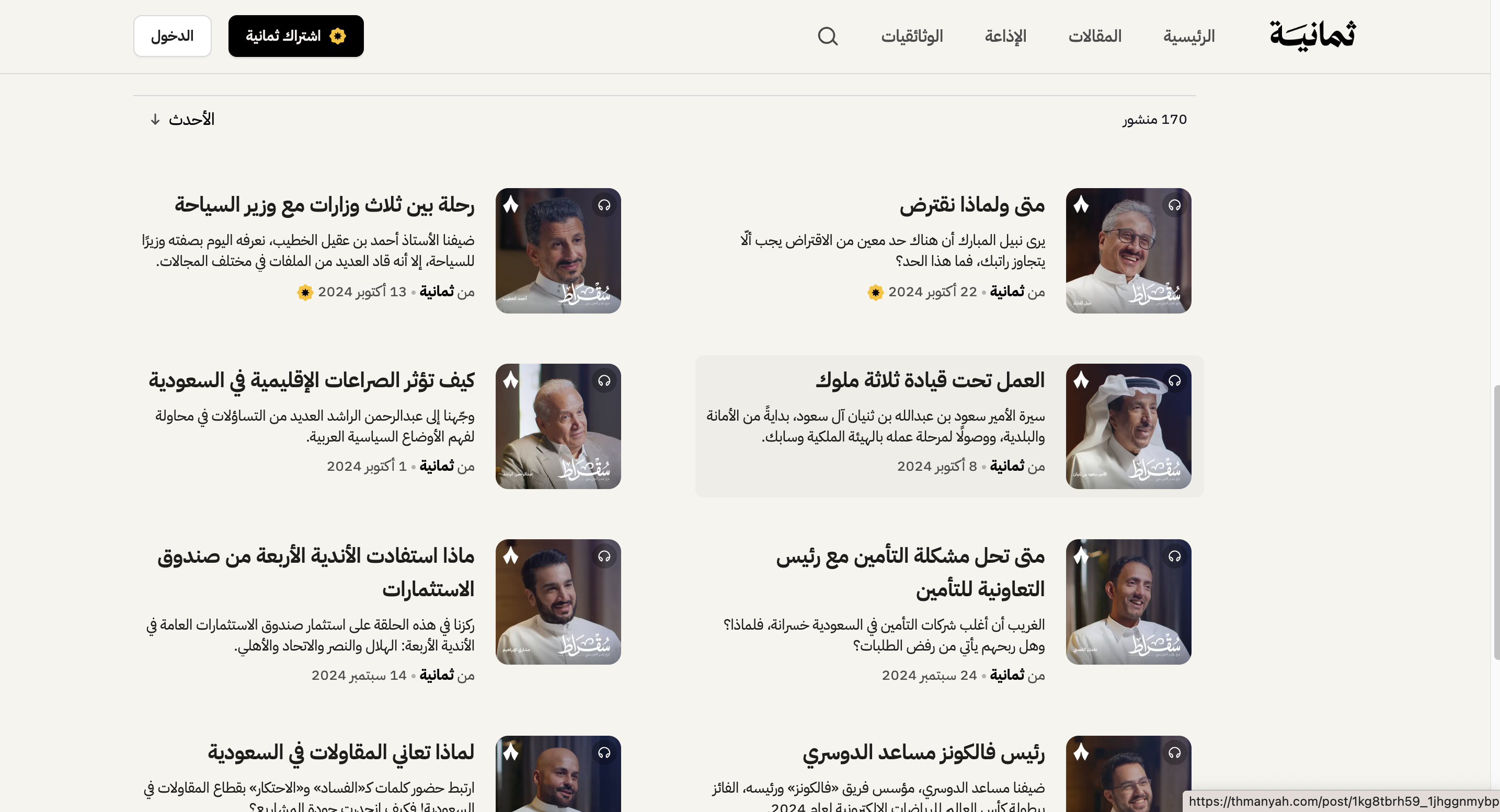Click flame badge on لماذا تعاني المقاولات thumbnail
1500x812 pixels.
click(511, 752)
